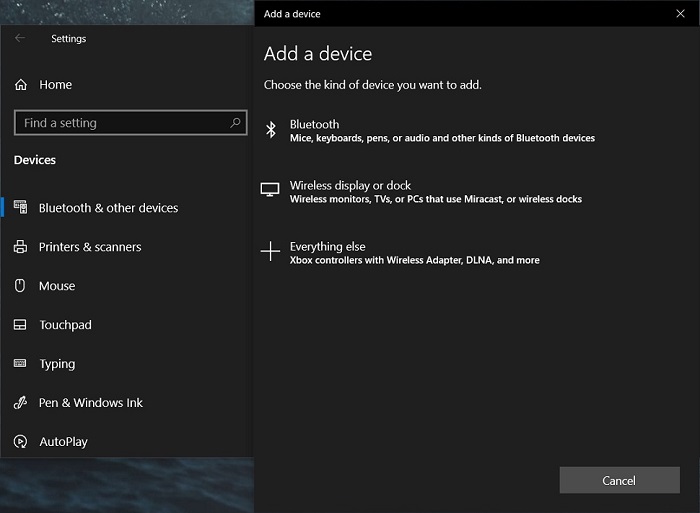Select the Mouse icon in sidebar
The width and height of the screenshot is (700, 513).
pyautogui.click(x=20, y=286)
